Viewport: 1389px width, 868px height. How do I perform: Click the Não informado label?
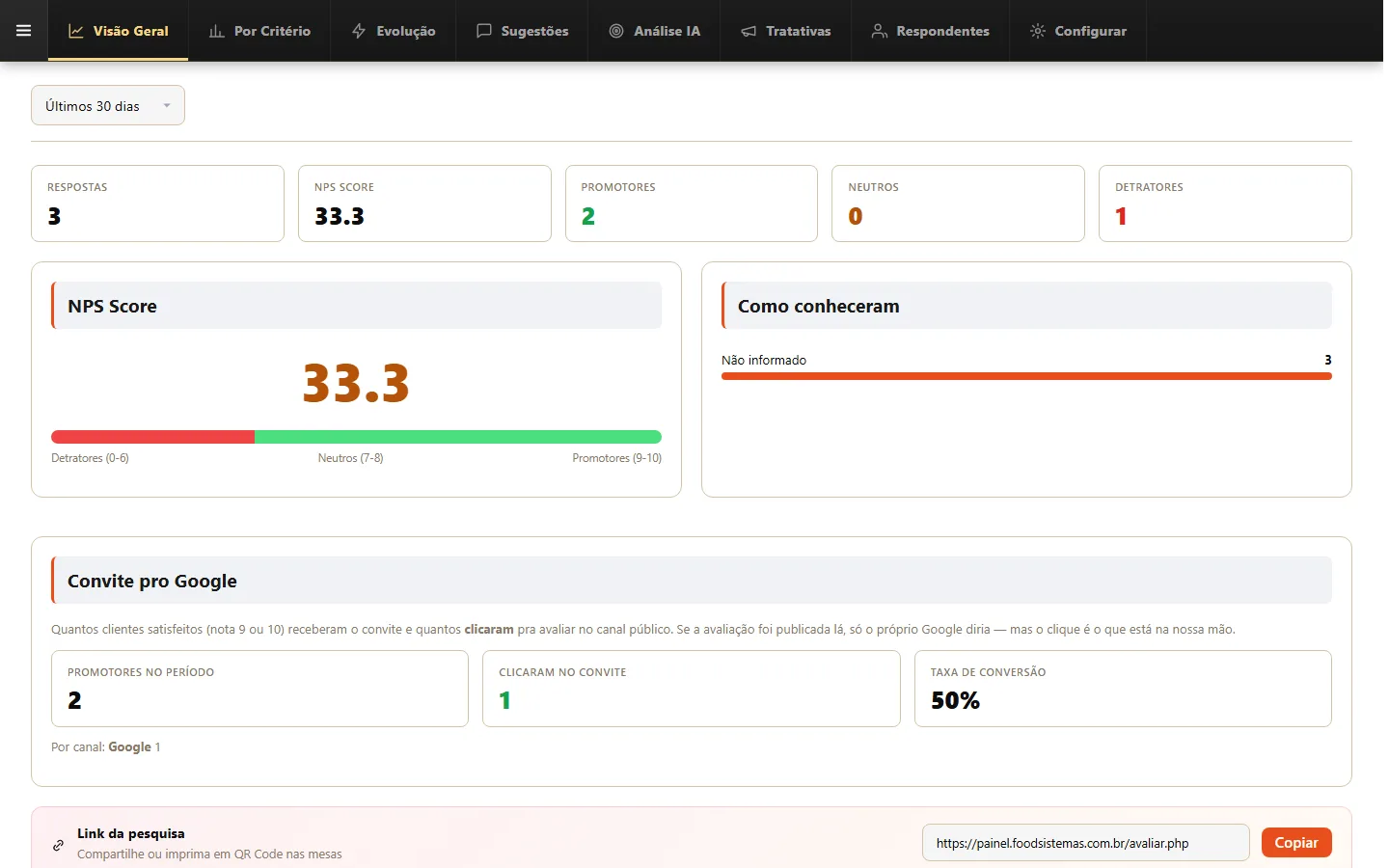click(x=764, y=360)
